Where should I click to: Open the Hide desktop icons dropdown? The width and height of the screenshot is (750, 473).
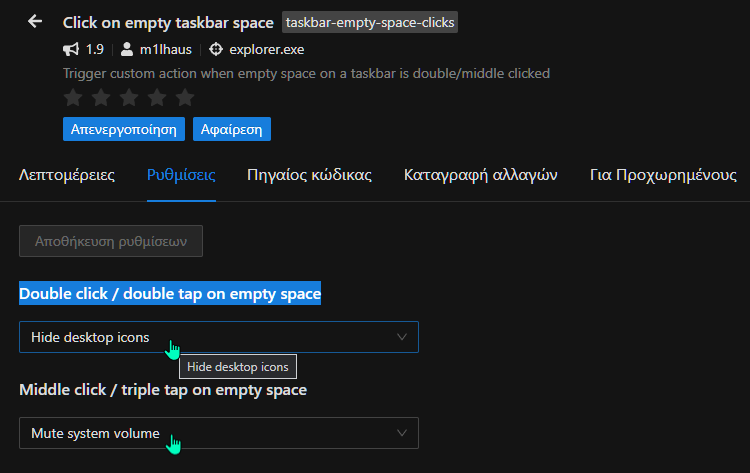click(219, 337)
